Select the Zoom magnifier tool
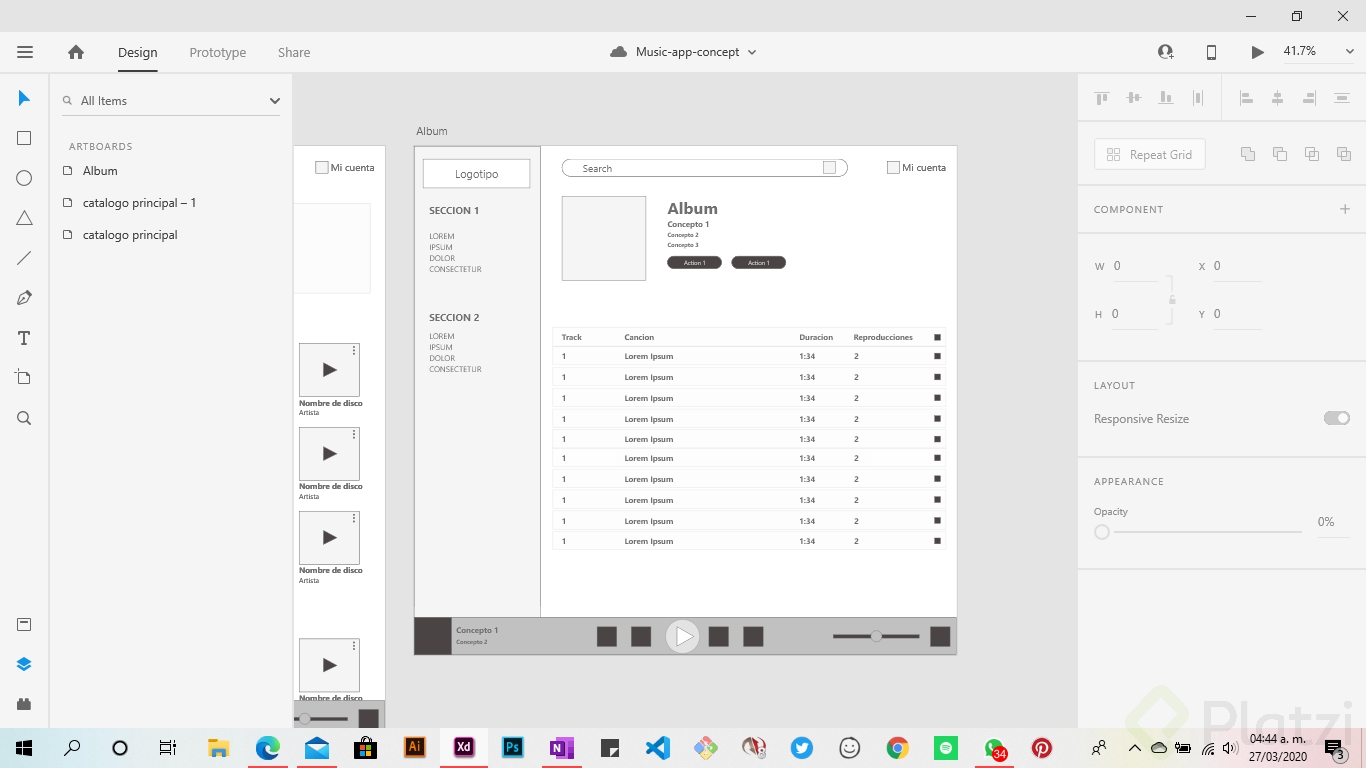 pyautogui.click(x=24, y=418)
